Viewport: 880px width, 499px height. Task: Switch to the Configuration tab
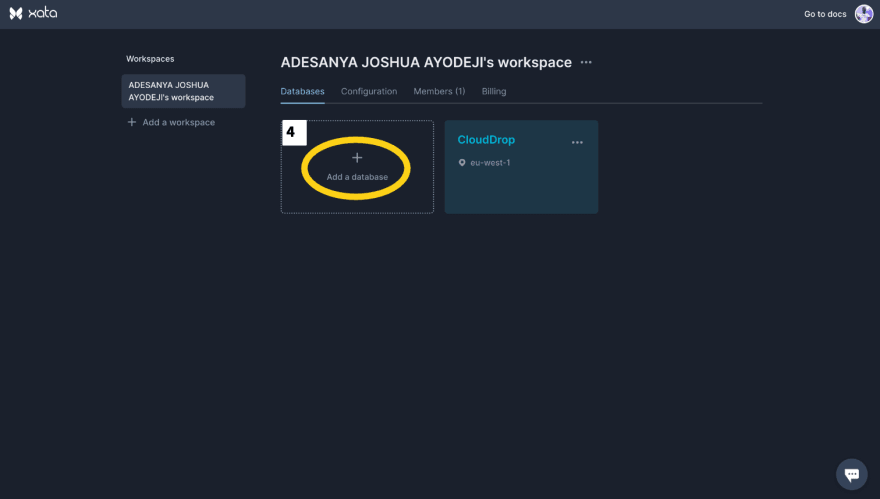tap(369, 91)
